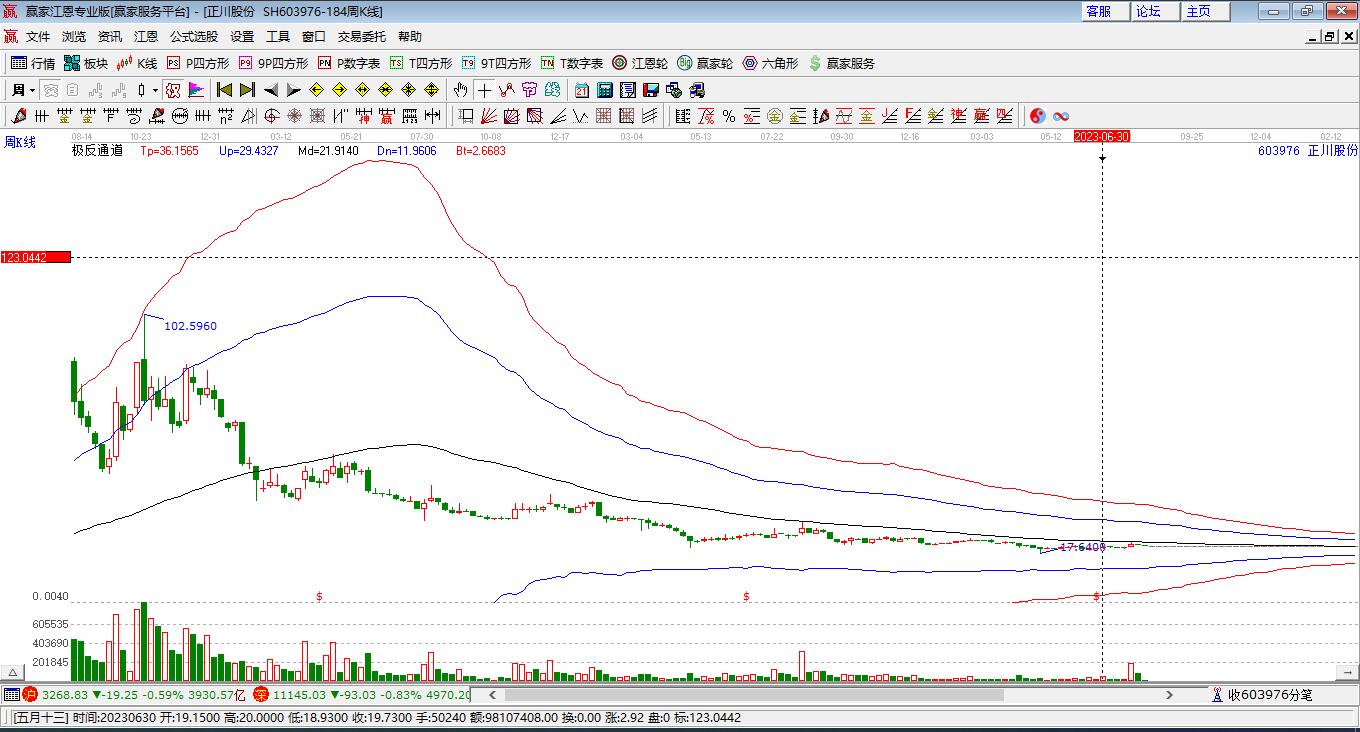This screenshot has width=1360, height=732.
Task: Expand the volume panel up-arrow at left
Action: click(13, 672)
